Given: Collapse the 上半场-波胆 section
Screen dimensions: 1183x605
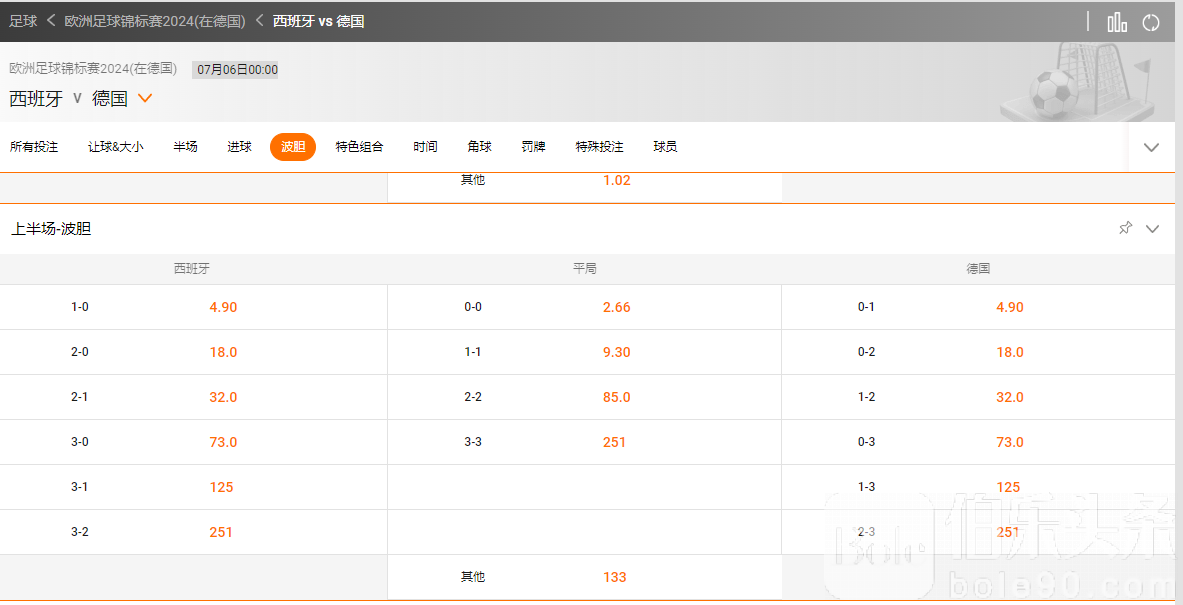Looking at the screenshot, I should (1152, 228).
